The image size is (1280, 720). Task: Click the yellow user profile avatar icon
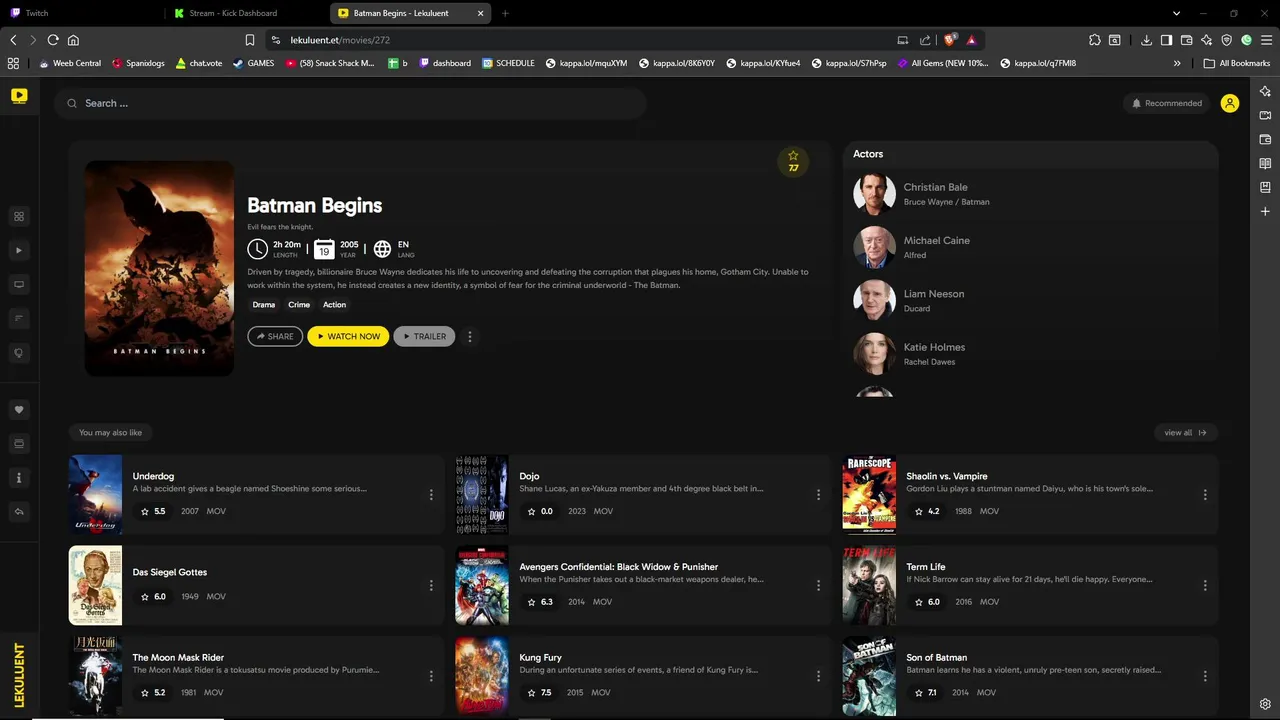click(x=1230, y=103)
